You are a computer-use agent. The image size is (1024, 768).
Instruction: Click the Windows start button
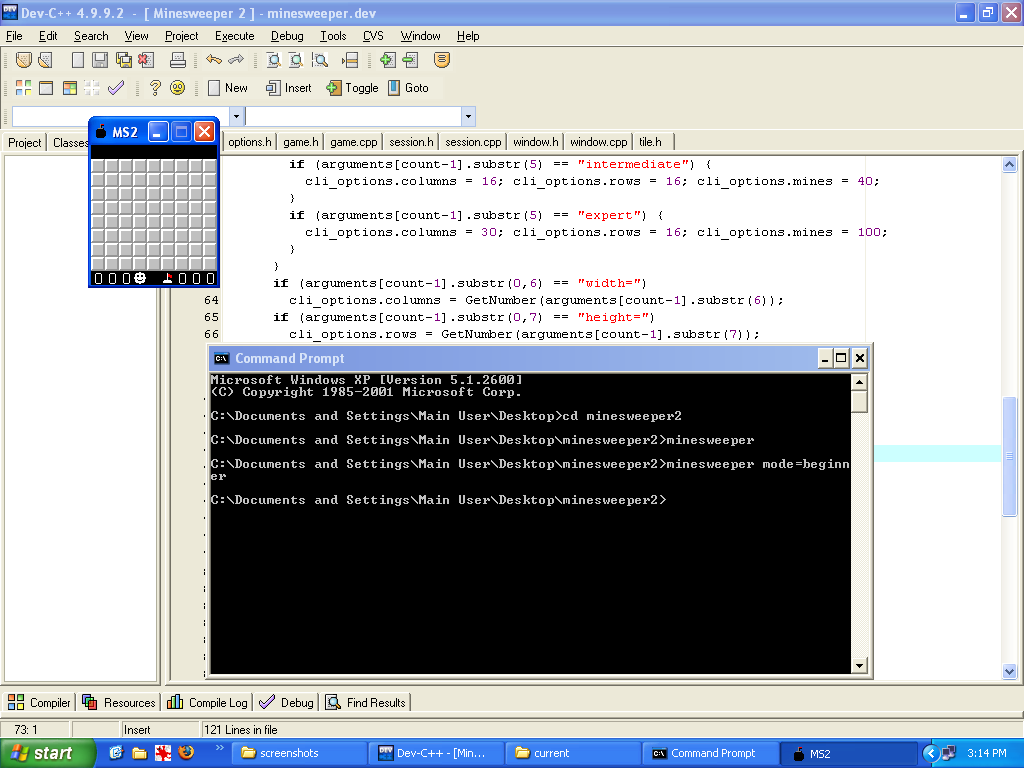point(47,753)
